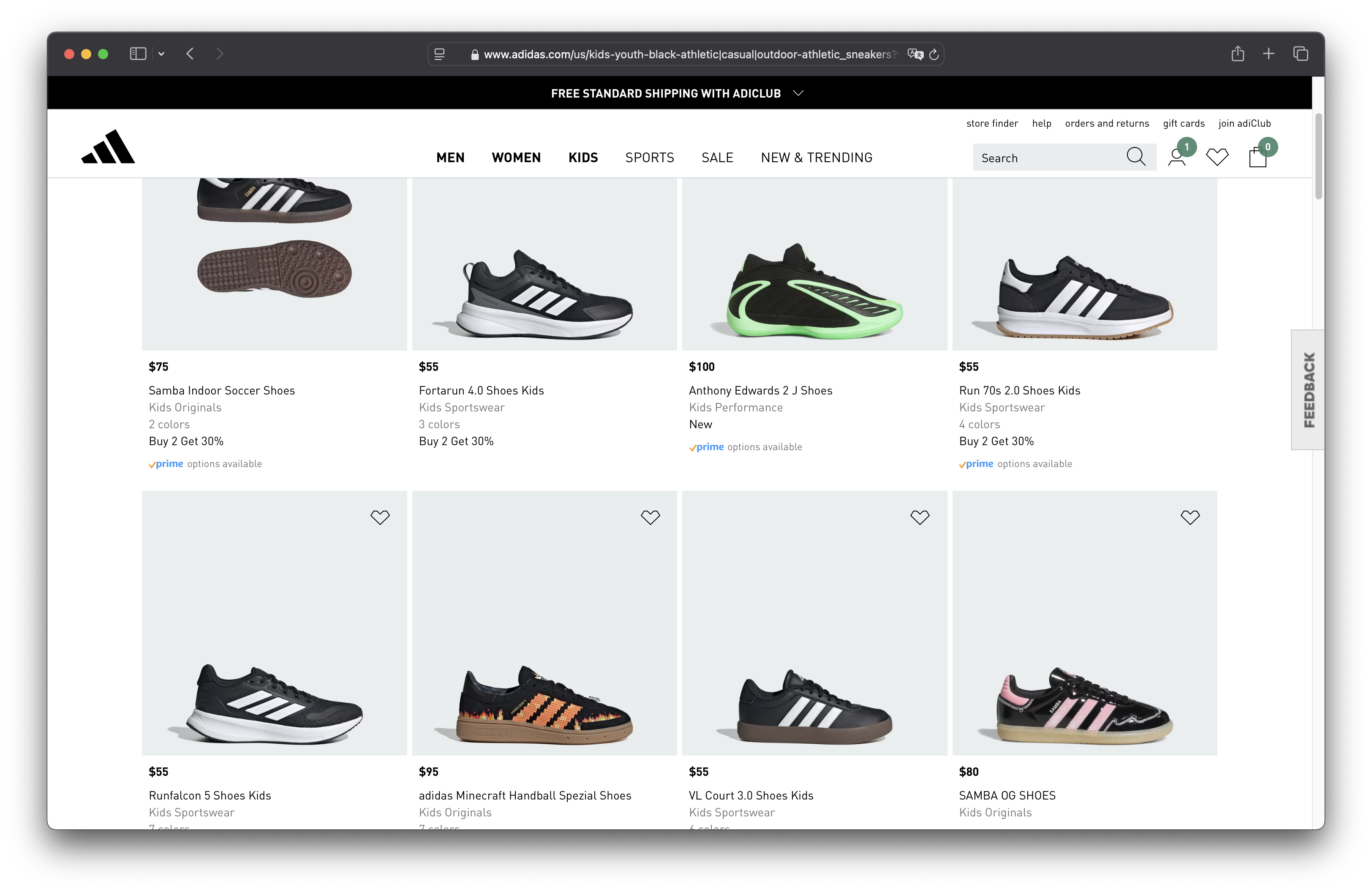Toggle Safari sidebar icon
The width and height of the screenshot is (1372, 892).
pyautogui.click(x=138, y=54)
